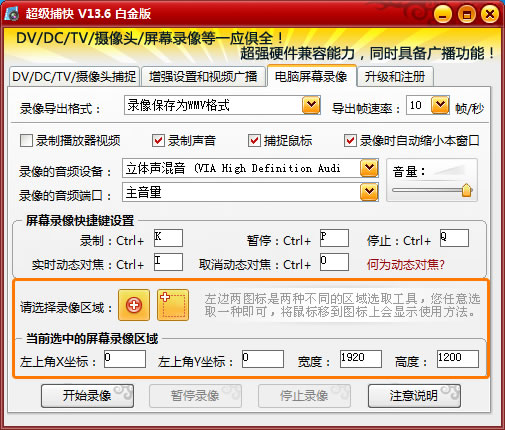Open the 升级和注册 tab
The image size is (505, 430).
395,77
